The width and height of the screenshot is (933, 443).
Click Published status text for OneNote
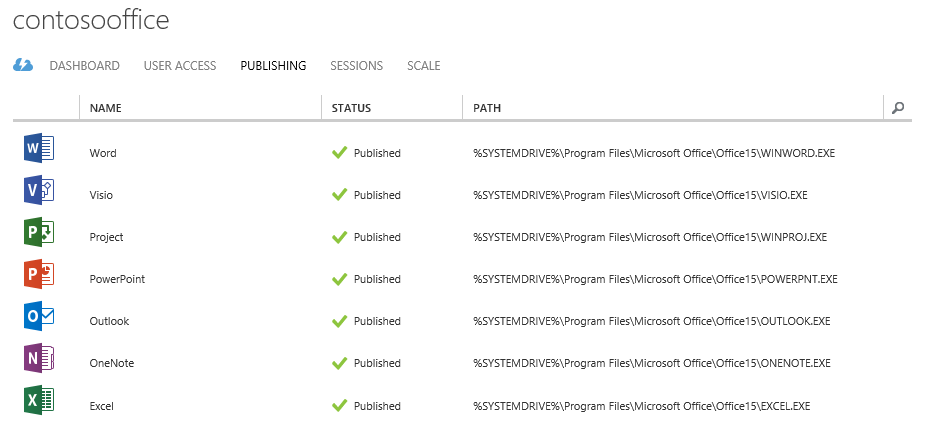(377, 363)
